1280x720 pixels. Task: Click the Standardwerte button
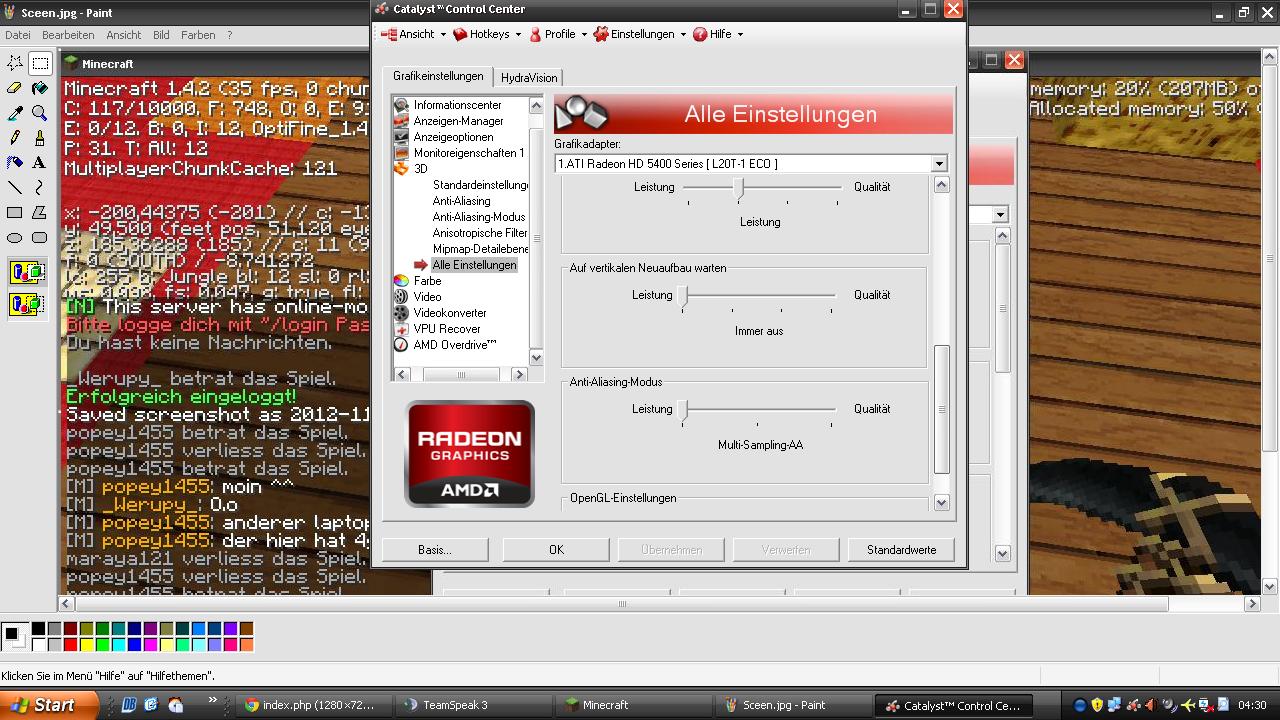(901, 550)
